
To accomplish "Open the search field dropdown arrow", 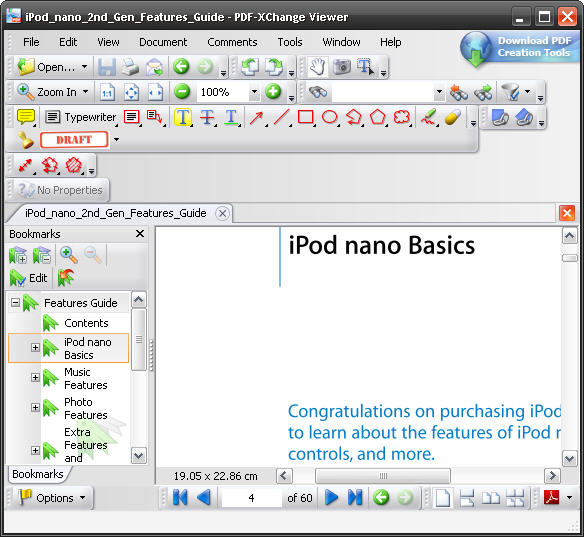I will click(439, 92).
